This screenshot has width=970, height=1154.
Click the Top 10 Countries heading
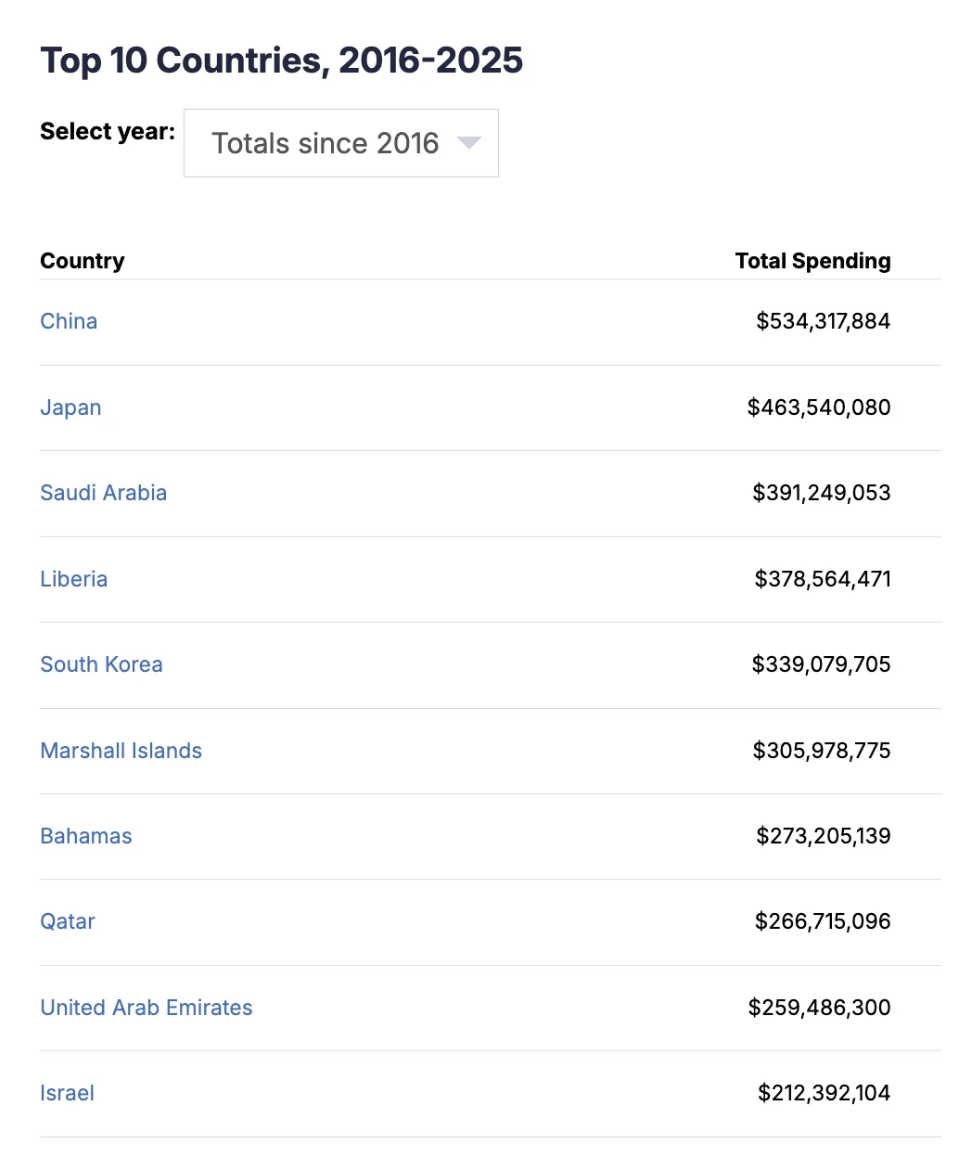(281, 61)
